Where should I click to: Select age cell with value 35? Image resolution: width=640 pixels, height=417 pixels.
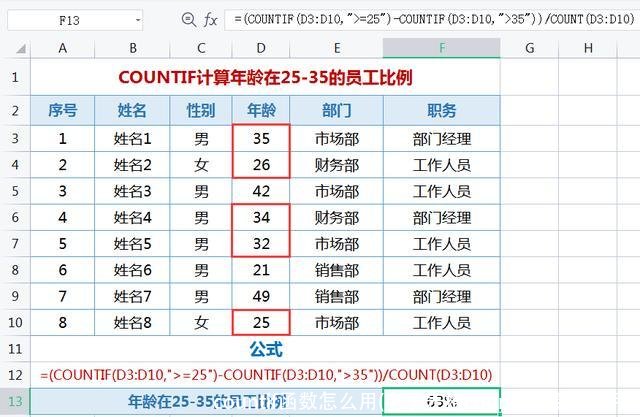(261, 139)
